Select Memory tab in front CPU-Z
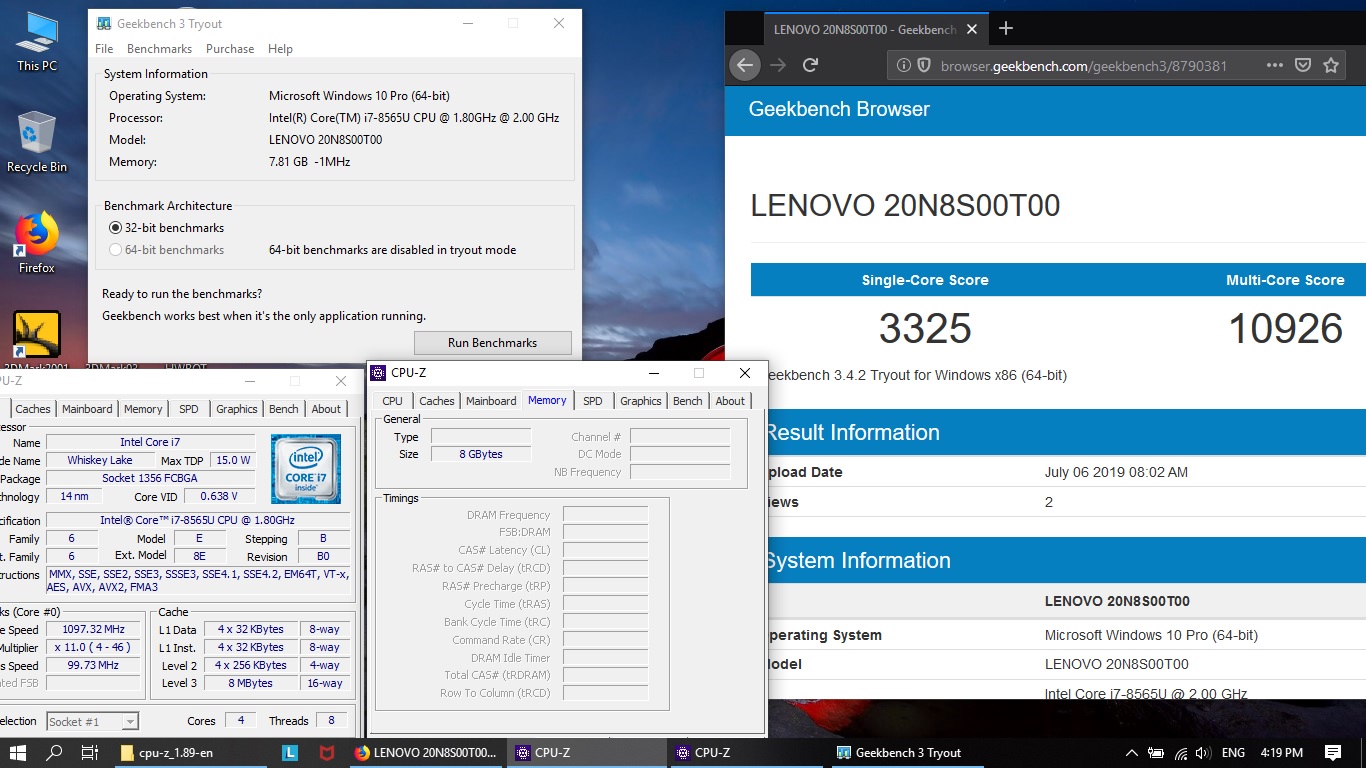 pos(547,400)
